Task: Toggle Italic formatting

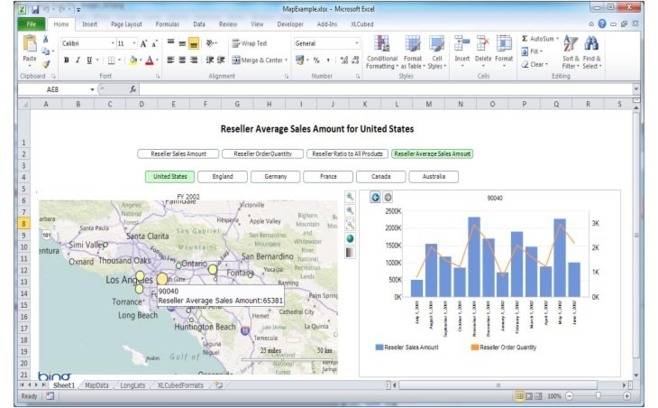Action: click(78, 60)
